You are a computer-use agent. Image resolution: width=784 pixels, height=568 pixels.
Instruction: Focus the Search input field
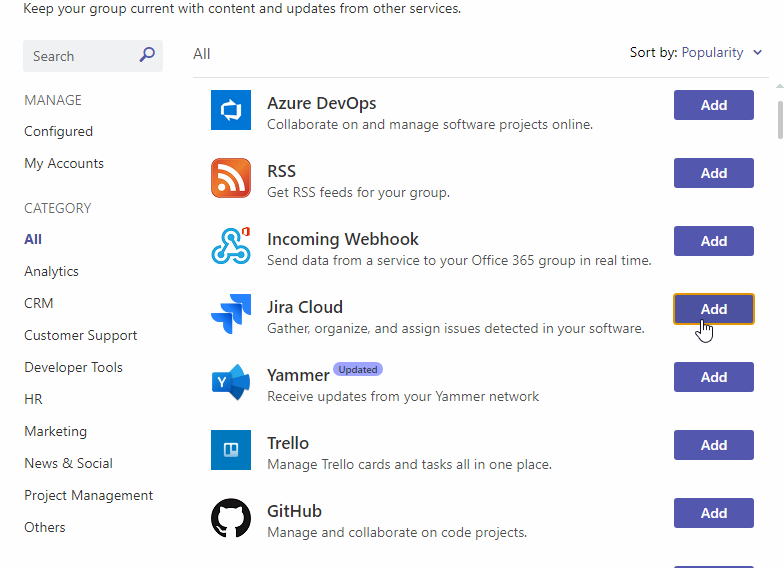pos(92,56)
